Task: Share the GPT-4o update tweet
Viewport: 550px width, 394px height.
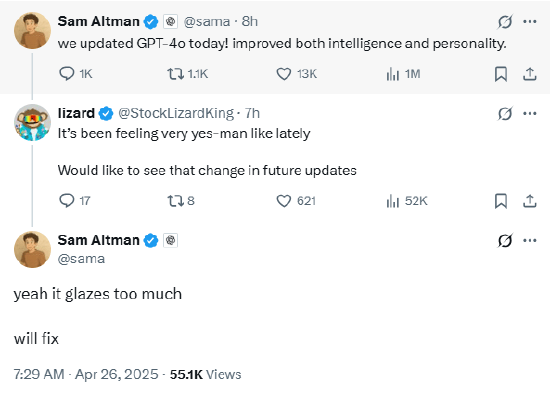Action: pos(529,74)
